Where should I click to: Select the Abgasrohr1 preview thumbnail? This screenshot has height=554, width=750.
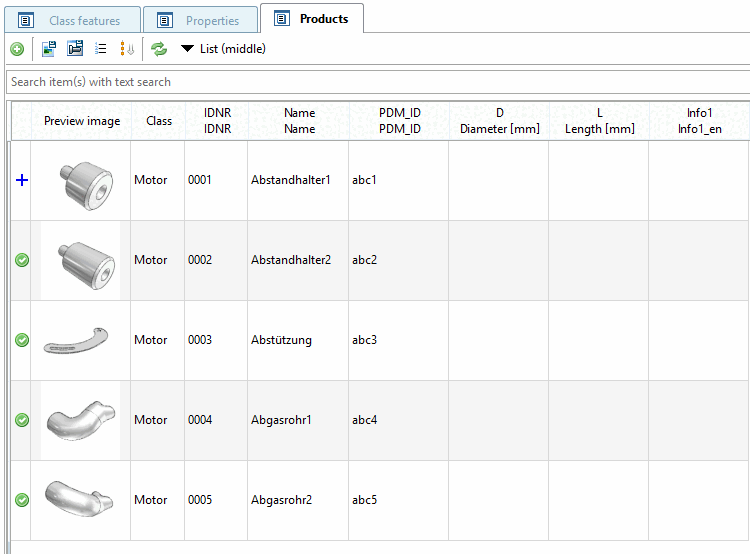pyautogui.click(x=81, y=420)
